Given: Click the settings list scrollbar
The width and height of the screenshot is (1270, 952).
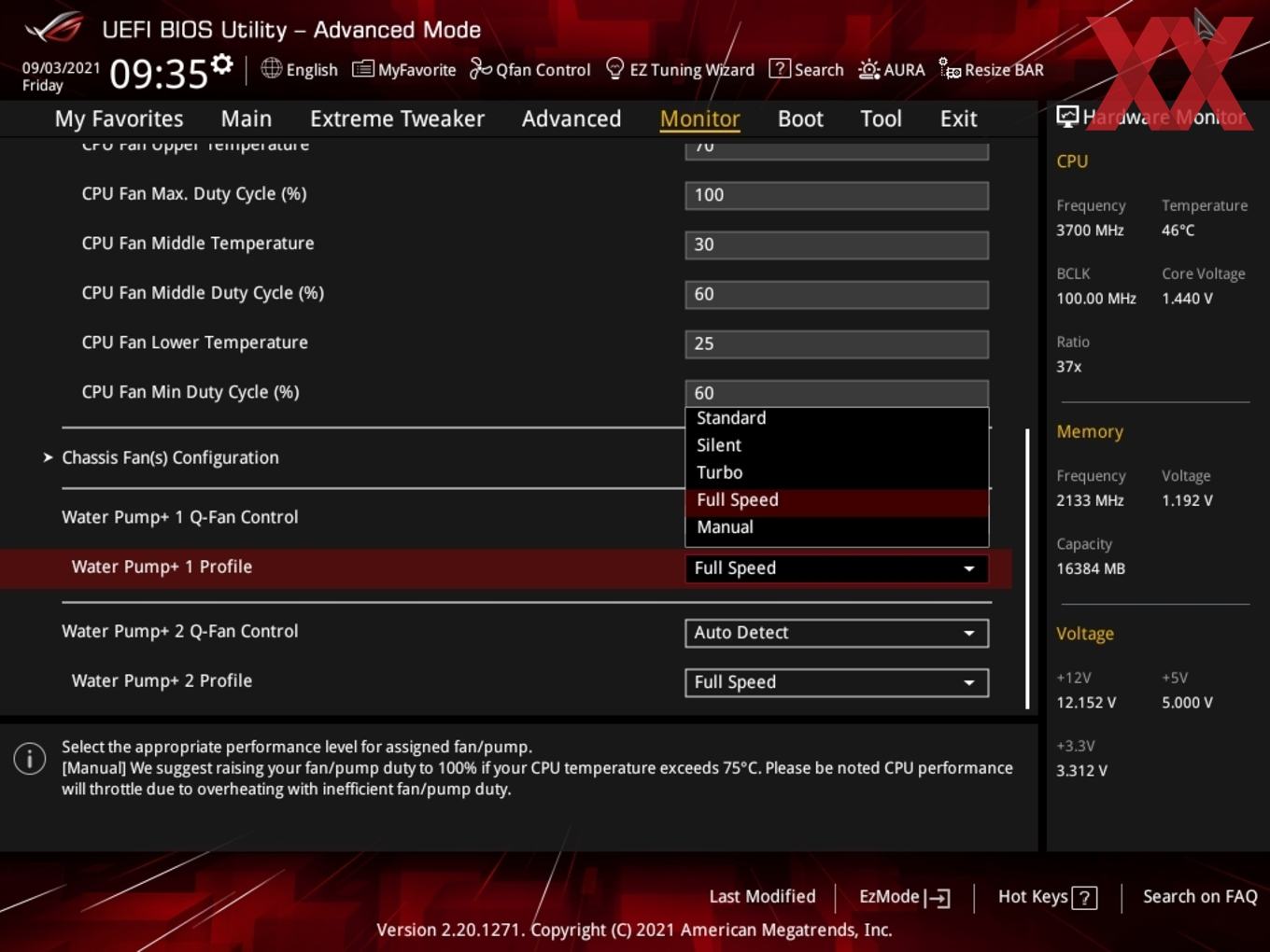Looking at the screenshot, I should click(1028, 568).
